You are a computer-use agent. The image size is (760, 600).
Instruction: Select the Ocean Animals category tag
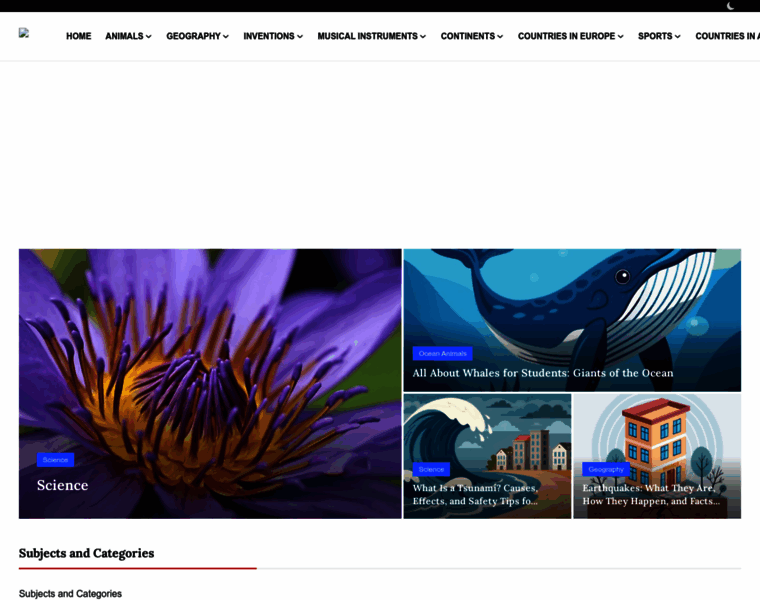[442, 353]
